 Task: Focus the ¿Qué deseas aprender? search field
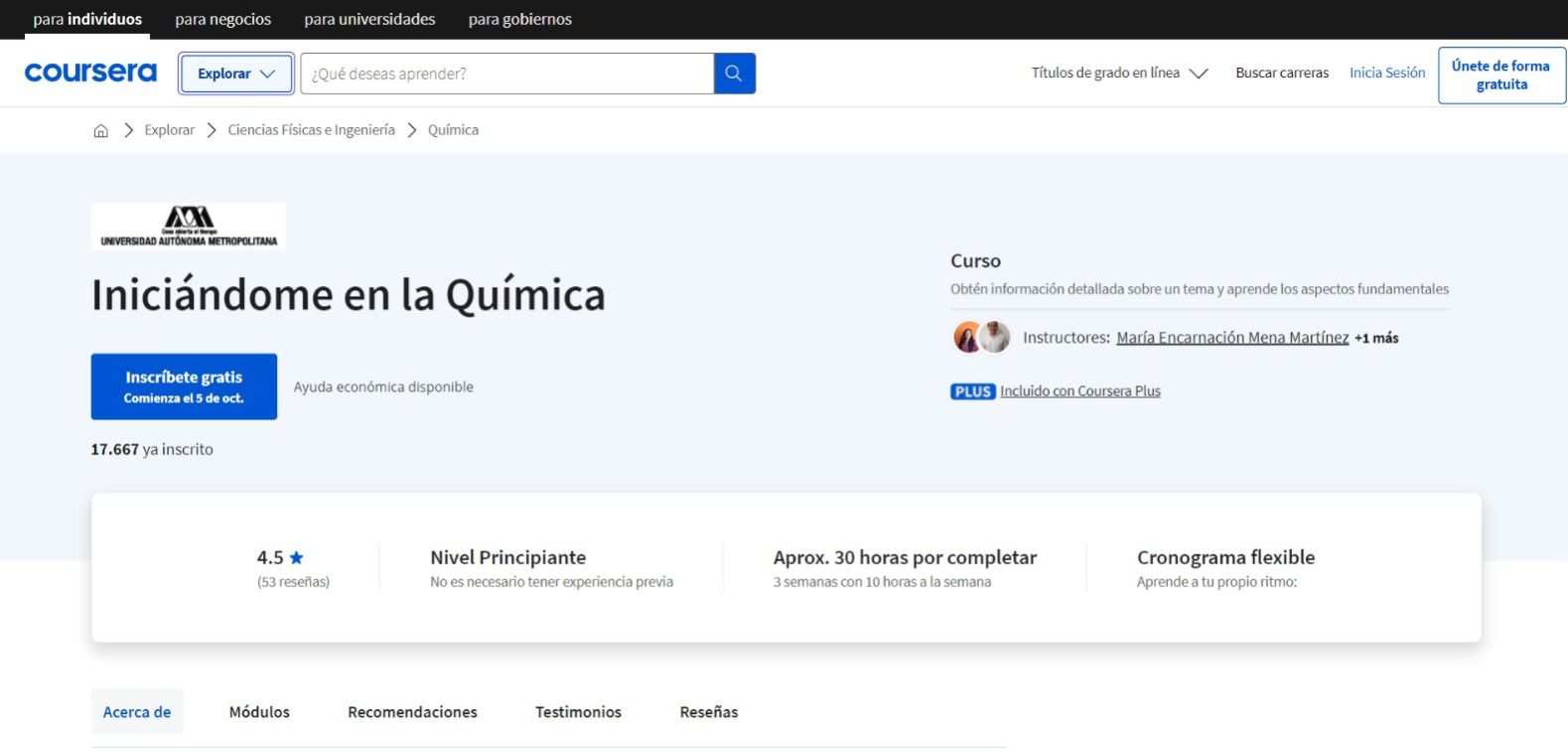[507, 74]
